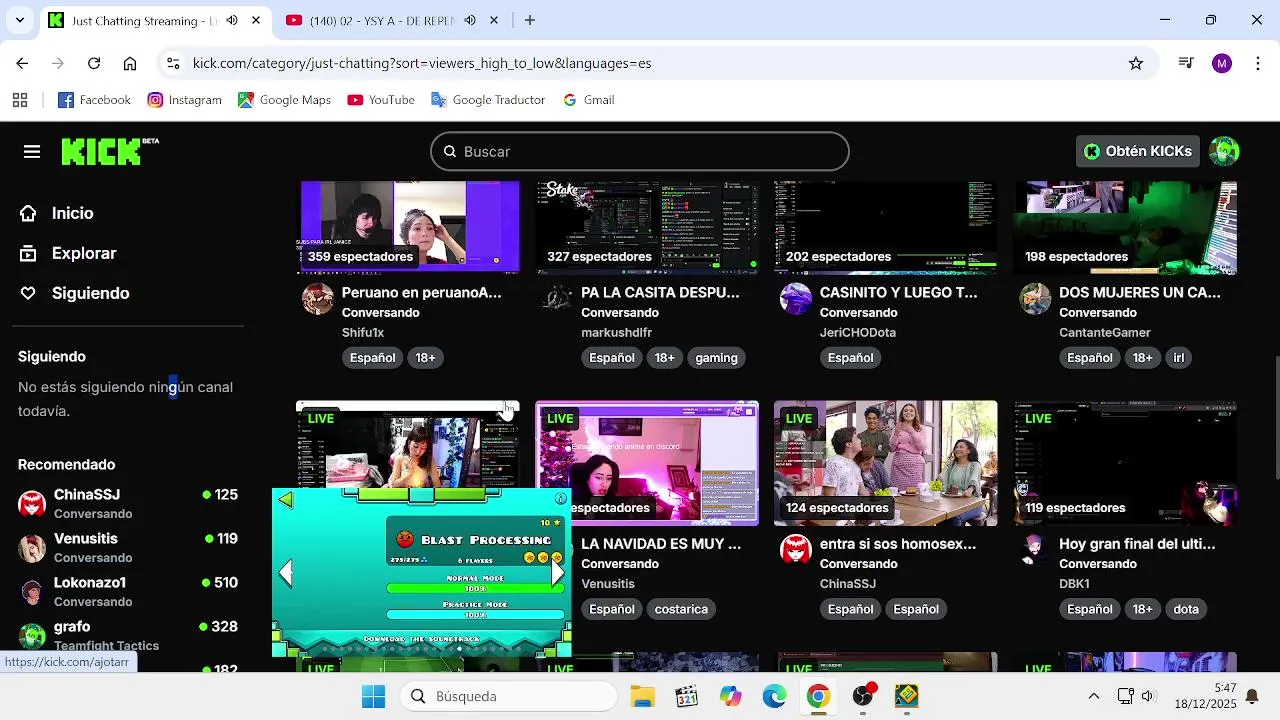Screen dimensions: 1280x720
Task: Click the Buscar search field
Action: [640, 152]
